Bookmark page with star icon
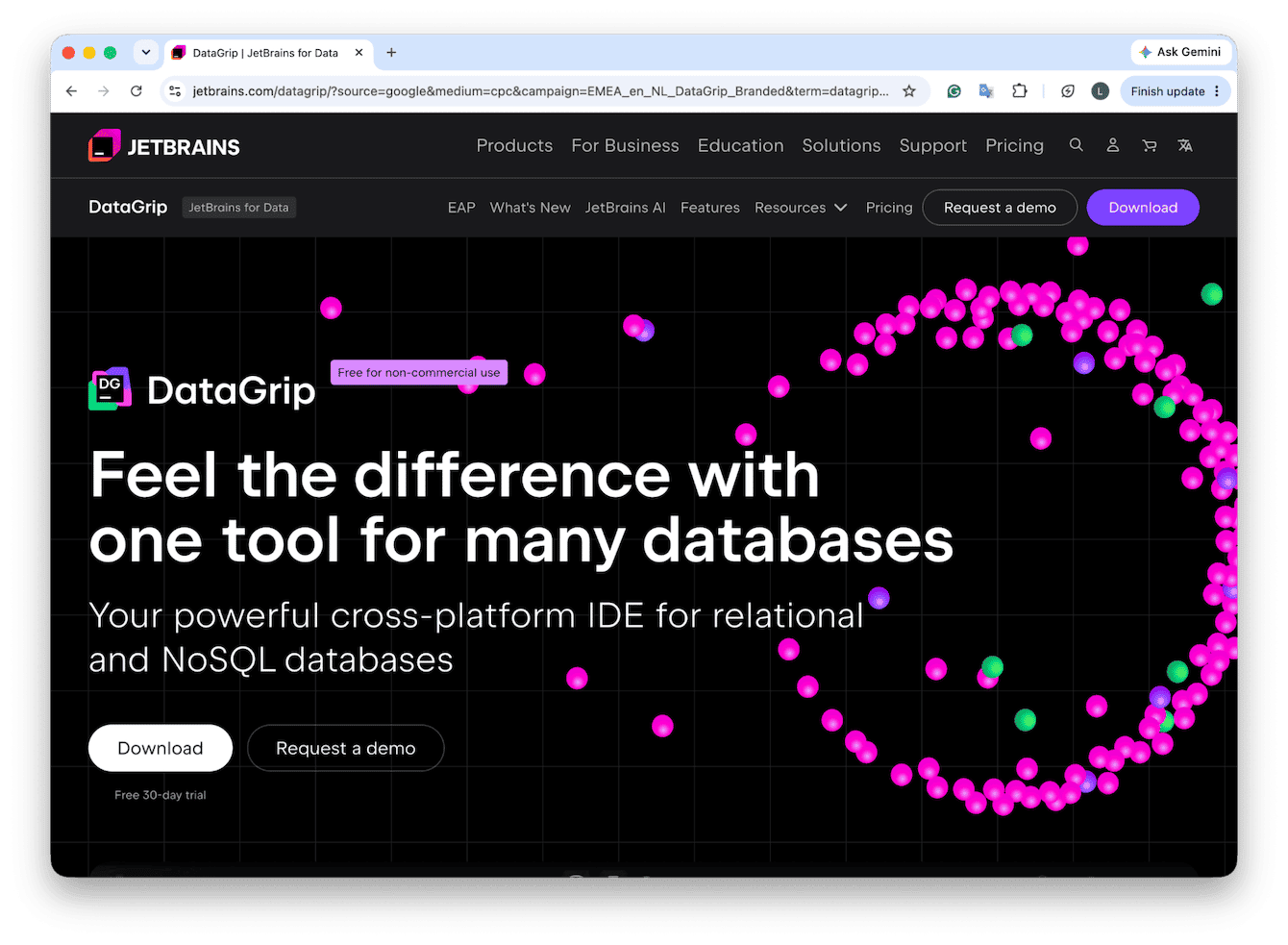This screenshot has width=1288, height=945. tap(908, 91)
